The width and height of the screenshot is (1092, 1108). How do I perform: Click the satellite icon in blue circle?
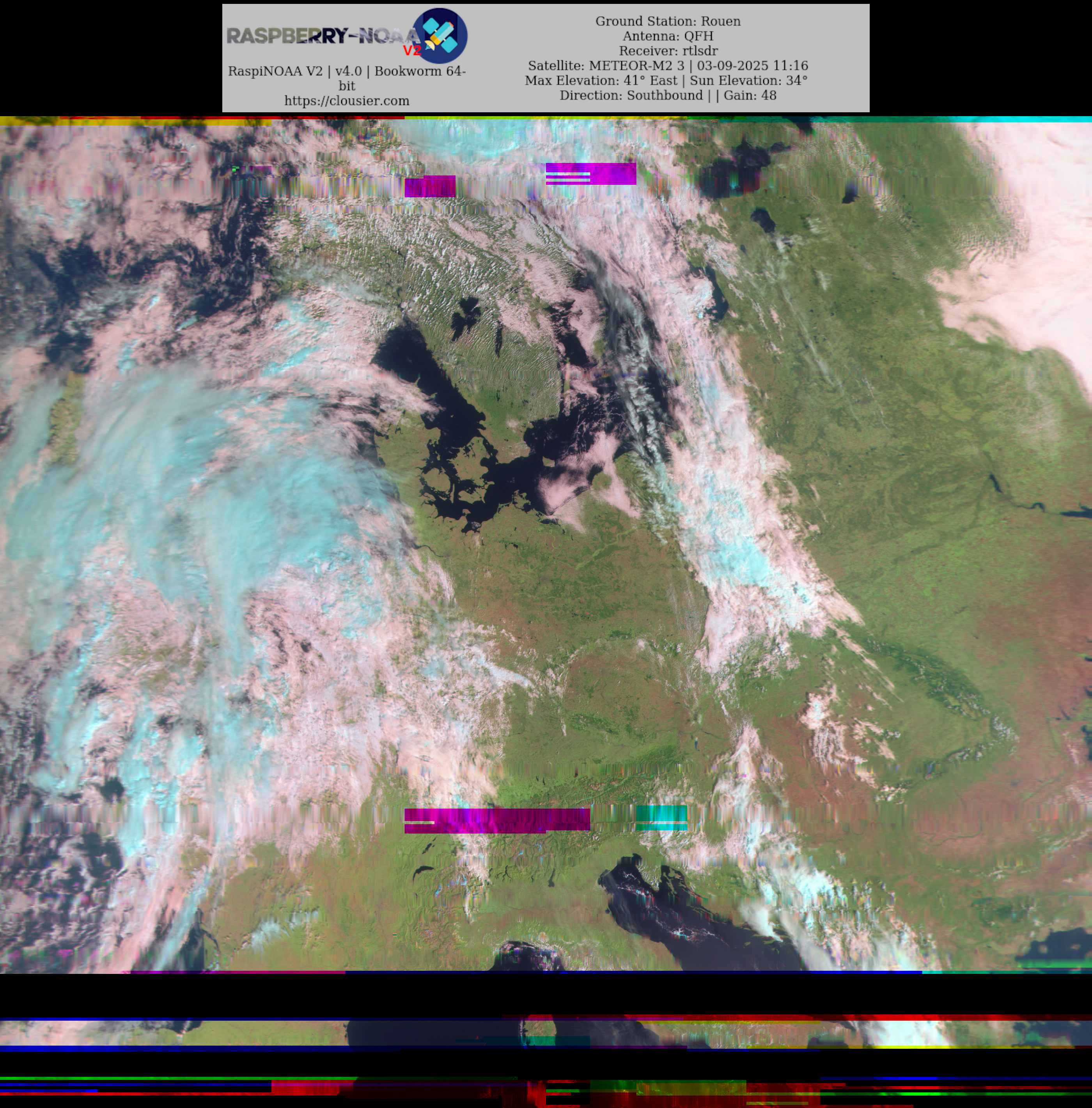(440, 35)
